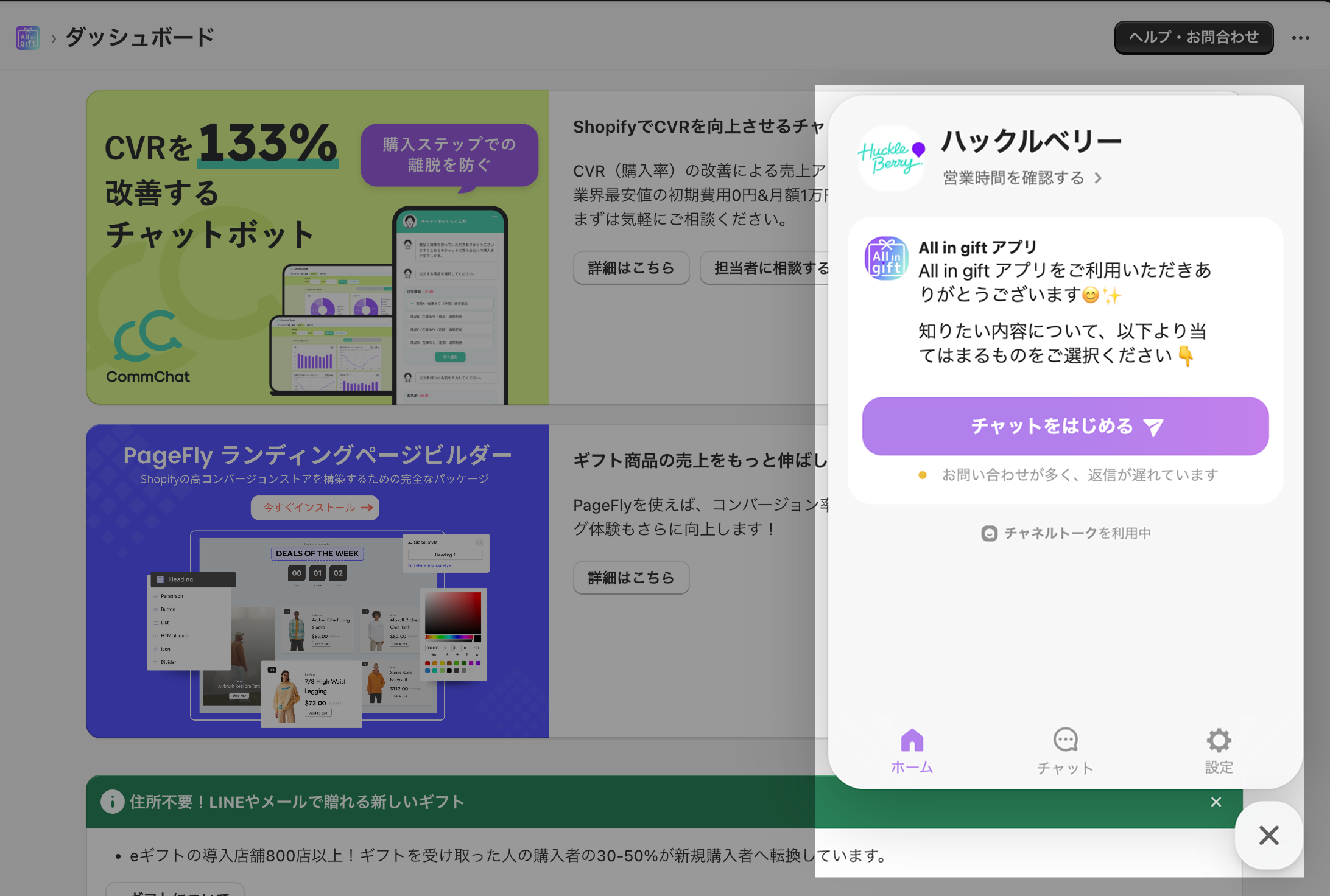Screen dimensions: 1330x896
Task: Click the All in gift app icon in breadcrumb
Action: pos(27,38)
